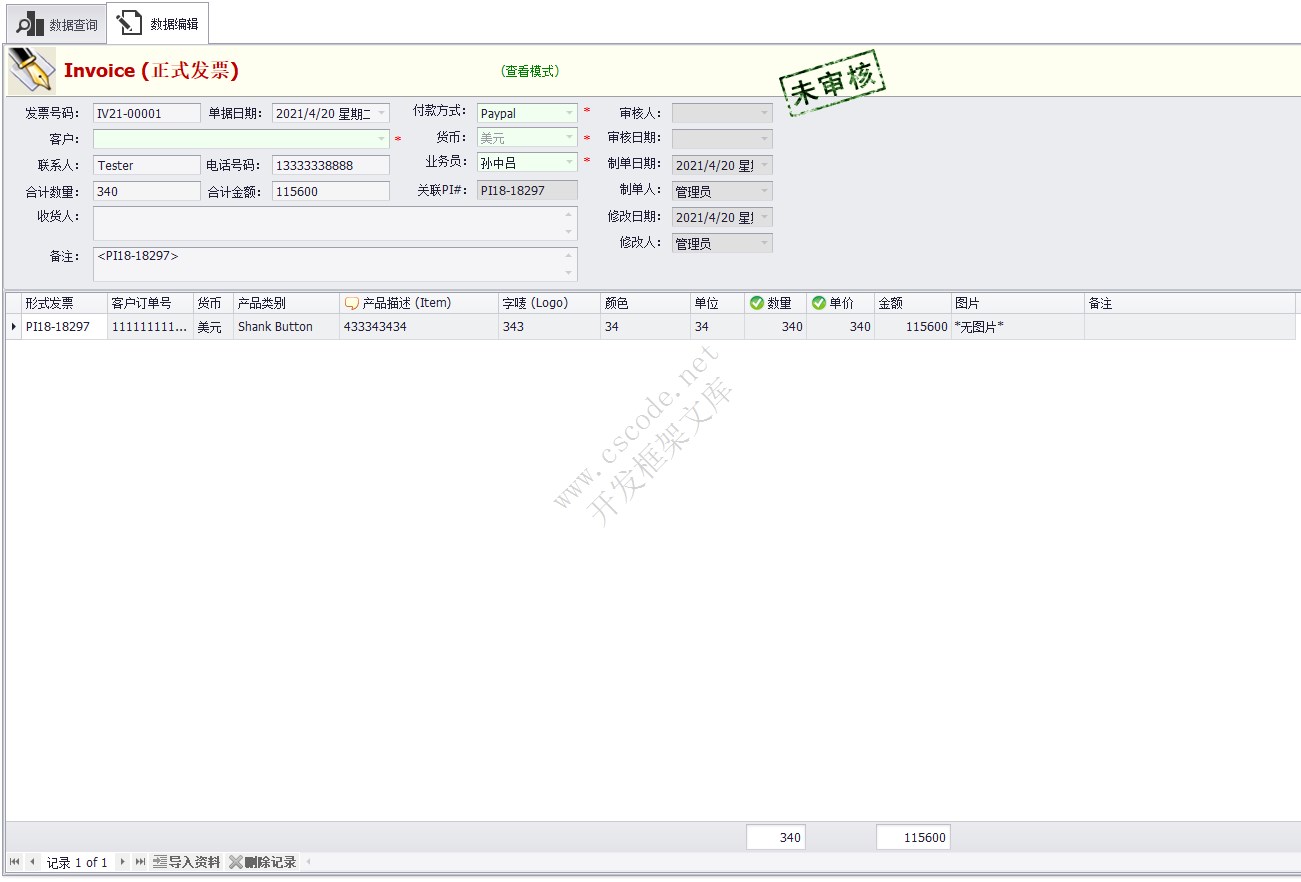Click the 备注 grid column header

pos(1190,303)
